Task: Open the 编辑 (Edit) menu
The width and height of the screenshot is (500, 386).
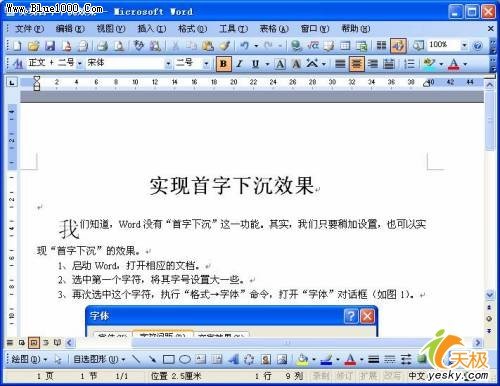Action: (70, 29)
